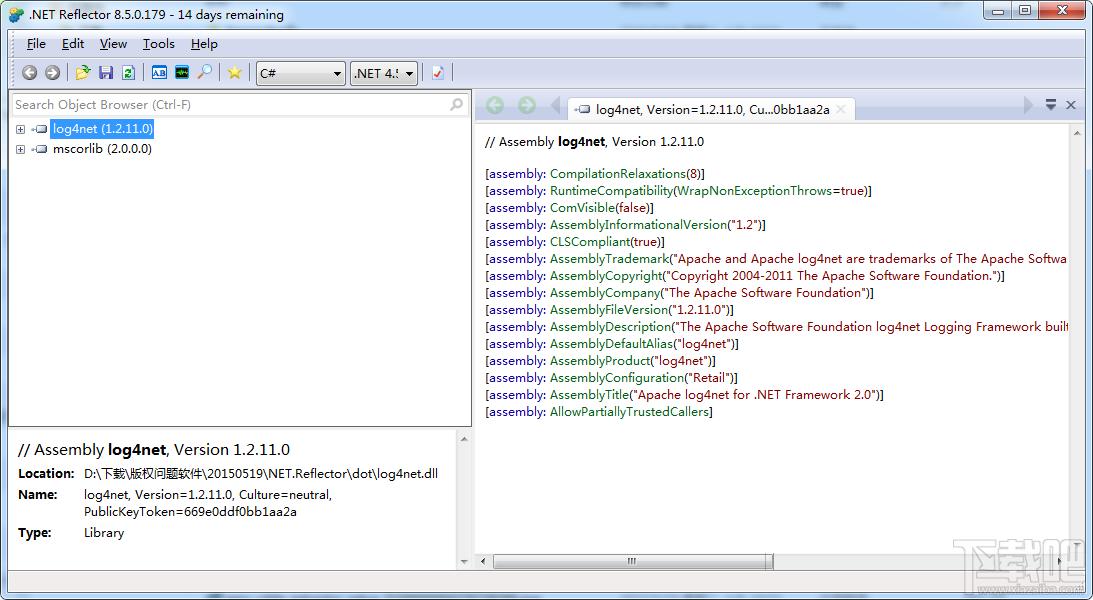The width and height of the screenshot is (1093, 600).
Task: Click the blue AB toolbar icon
Action: pos(159,72)
